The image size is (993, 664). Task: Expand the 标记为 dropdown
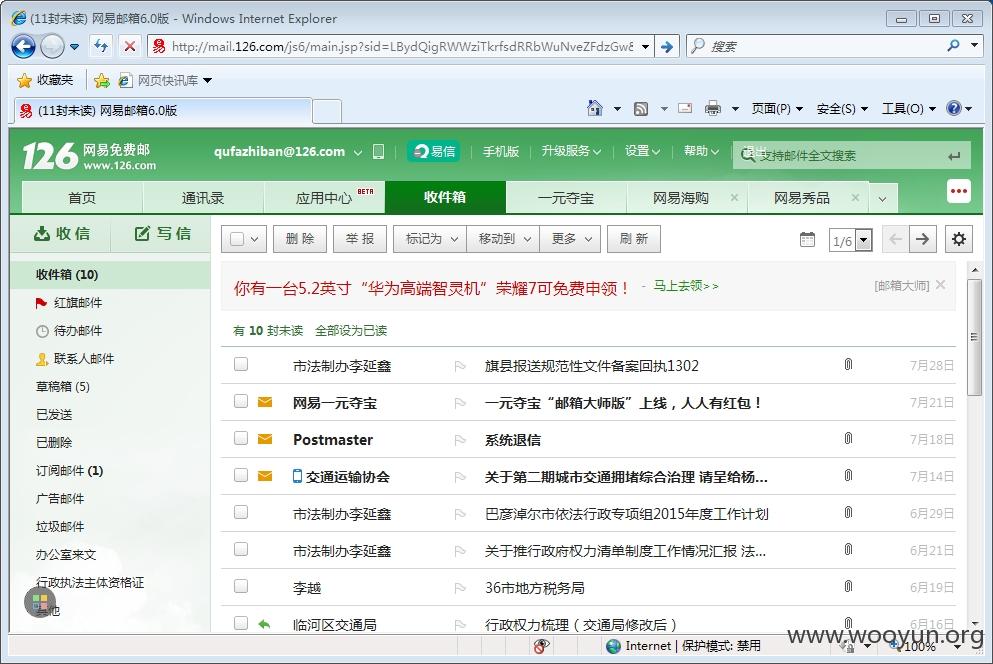[x=430, y=239]
